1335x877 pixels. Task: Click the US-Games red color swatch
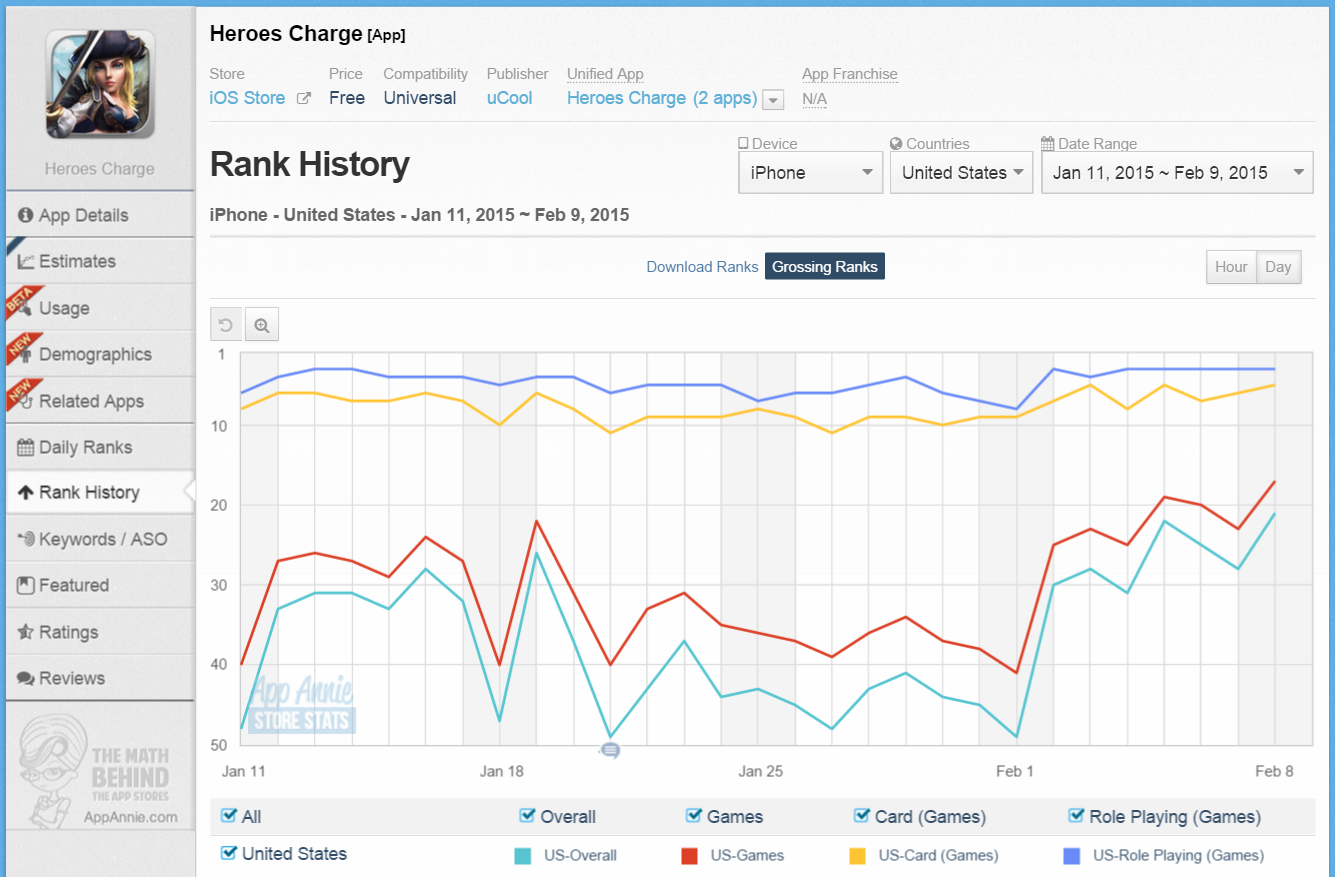coord(689,856)
